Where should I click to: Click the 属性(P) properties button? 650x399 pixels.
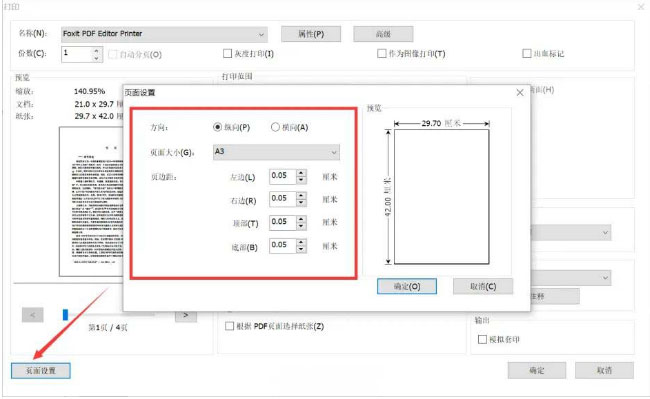pyautogui.click(x=311, y=34)
